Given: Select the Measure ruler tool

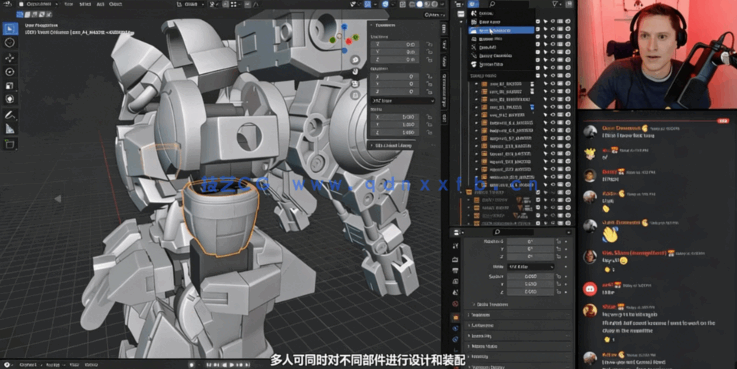Looking at the screenshot, I should click(10, 129).
